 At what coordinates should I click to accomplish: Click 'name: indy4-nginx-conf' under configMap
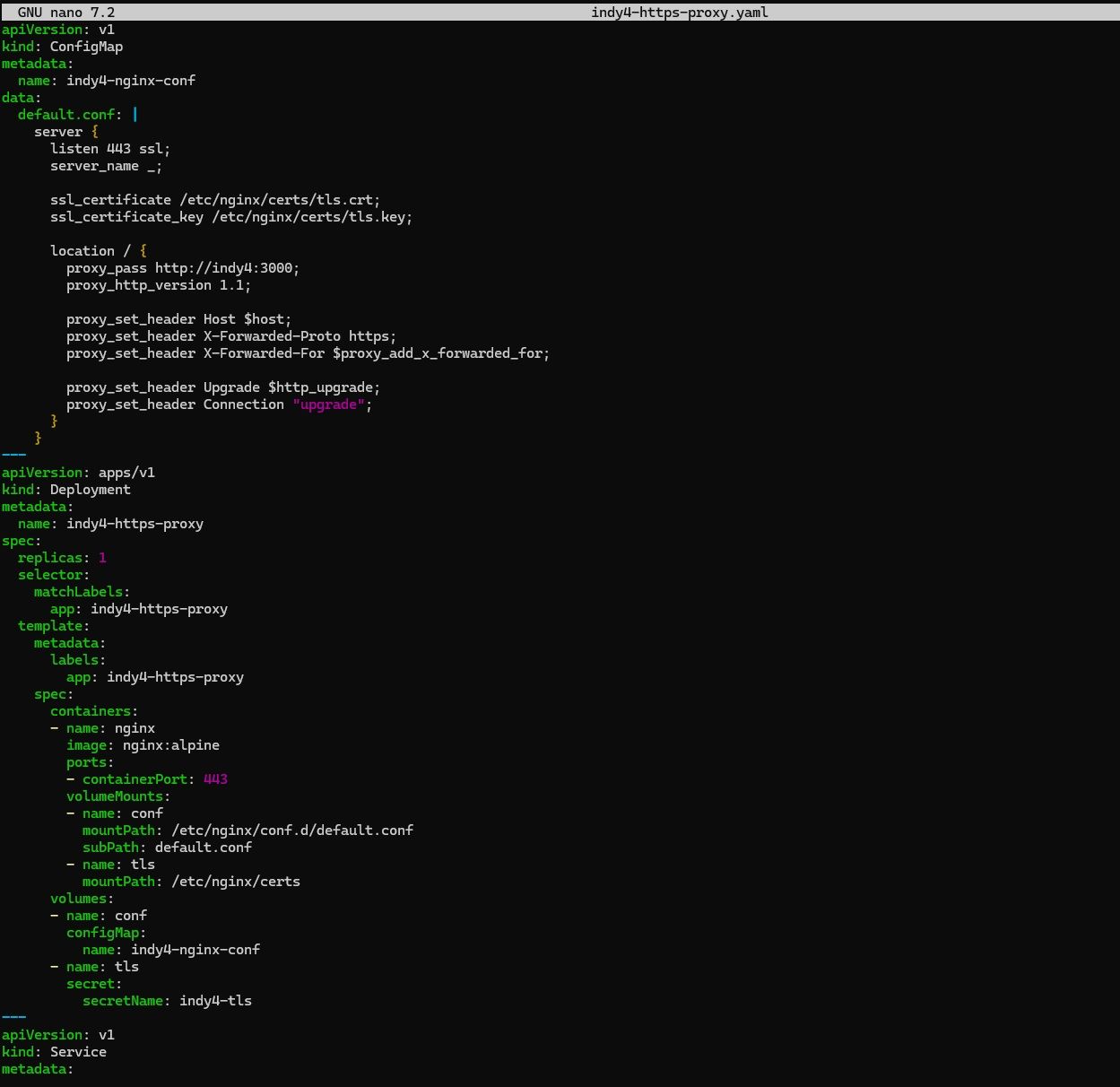tap(171, 950)
